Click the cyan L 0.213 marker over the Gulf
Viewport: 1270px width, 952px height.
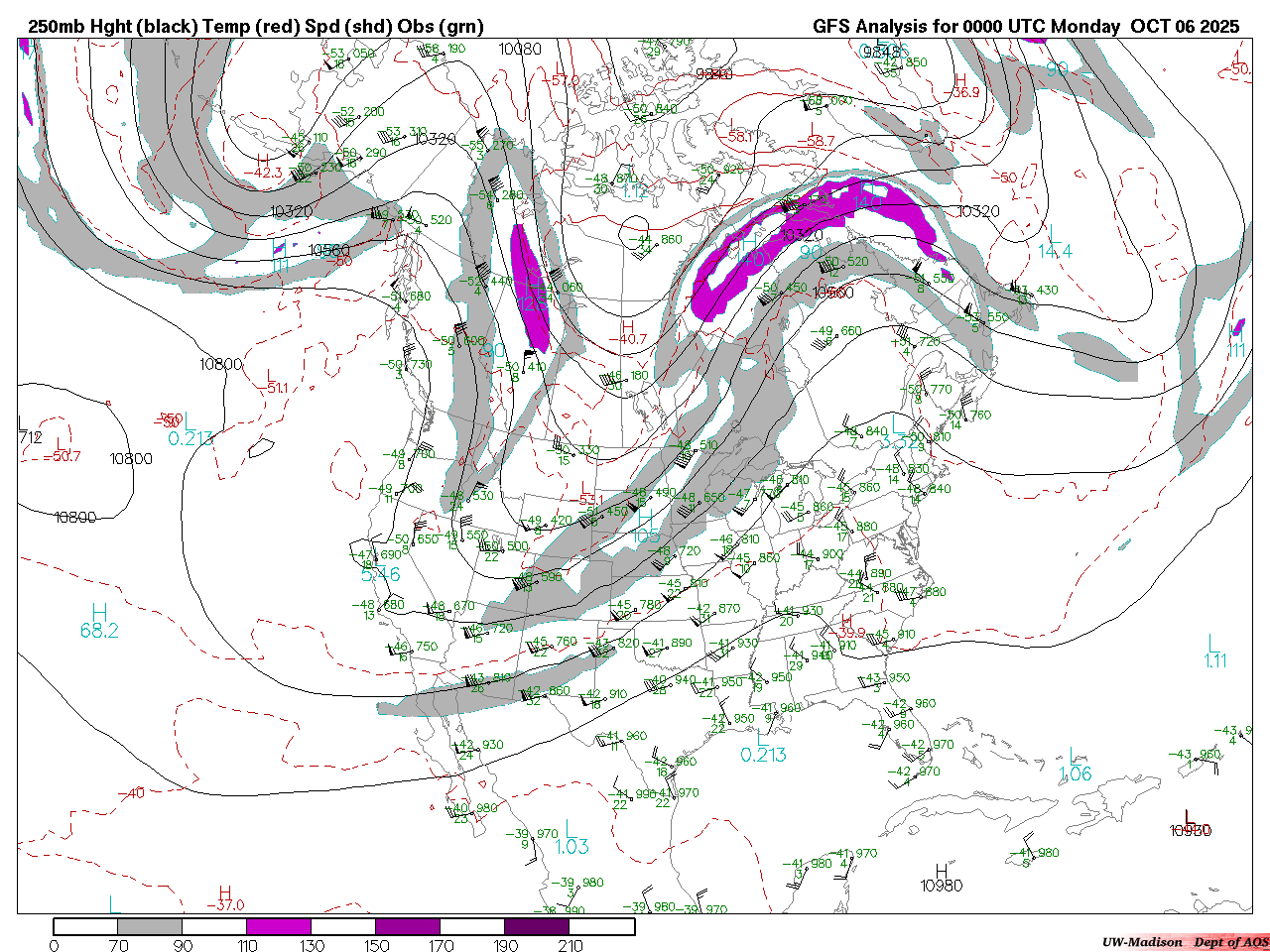point(764,747)
